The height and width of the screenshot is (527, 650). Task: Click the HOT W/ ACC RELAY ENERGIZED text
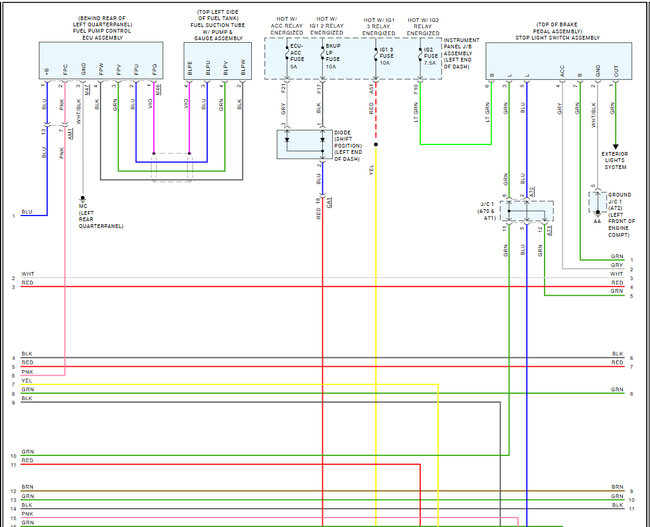pyautogui.click(x=287, y=26)
